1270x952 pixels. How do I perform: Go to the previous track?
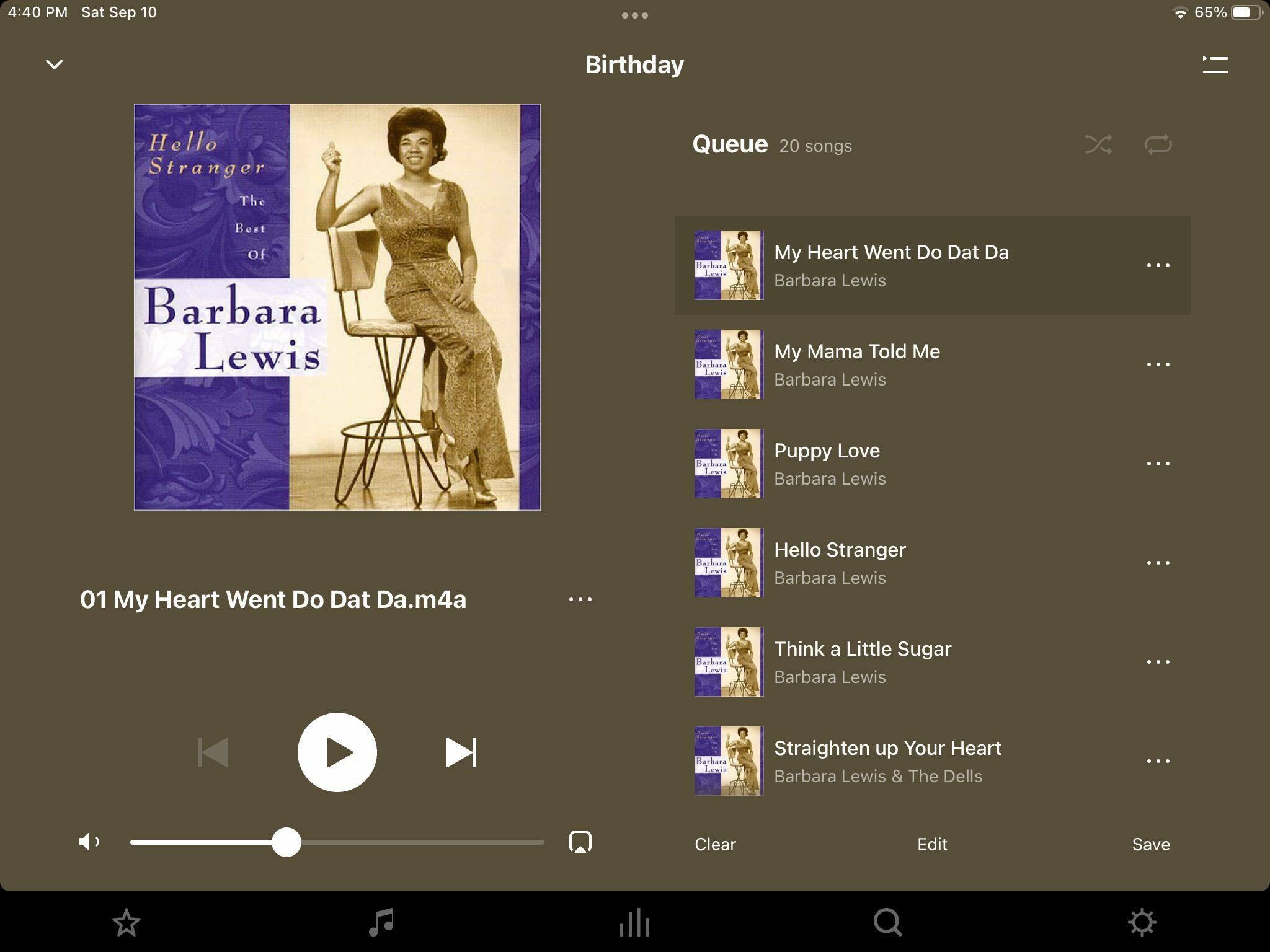[213, 752]
